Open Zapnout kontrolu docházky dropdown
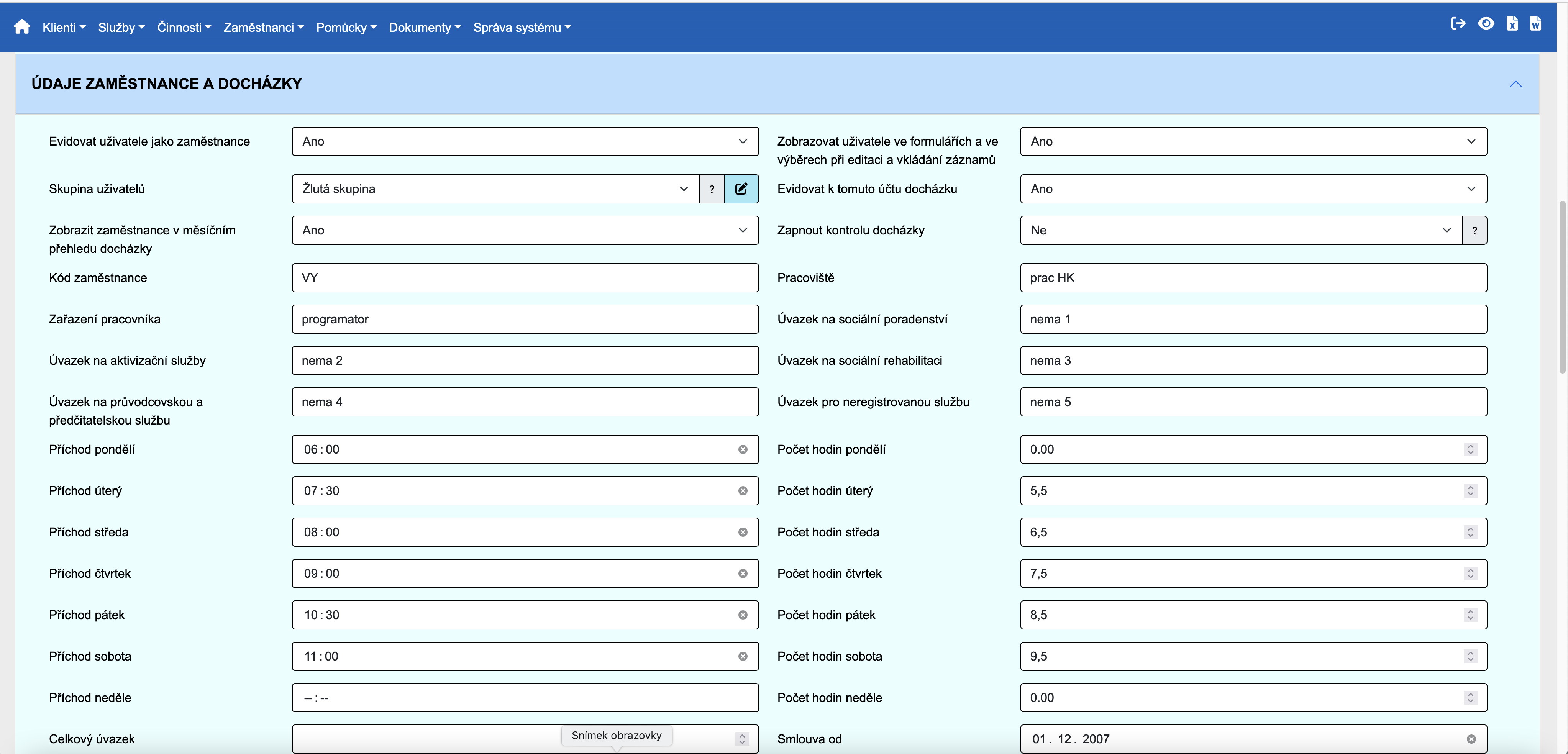1568x754 pixels. pos(1240,230)
